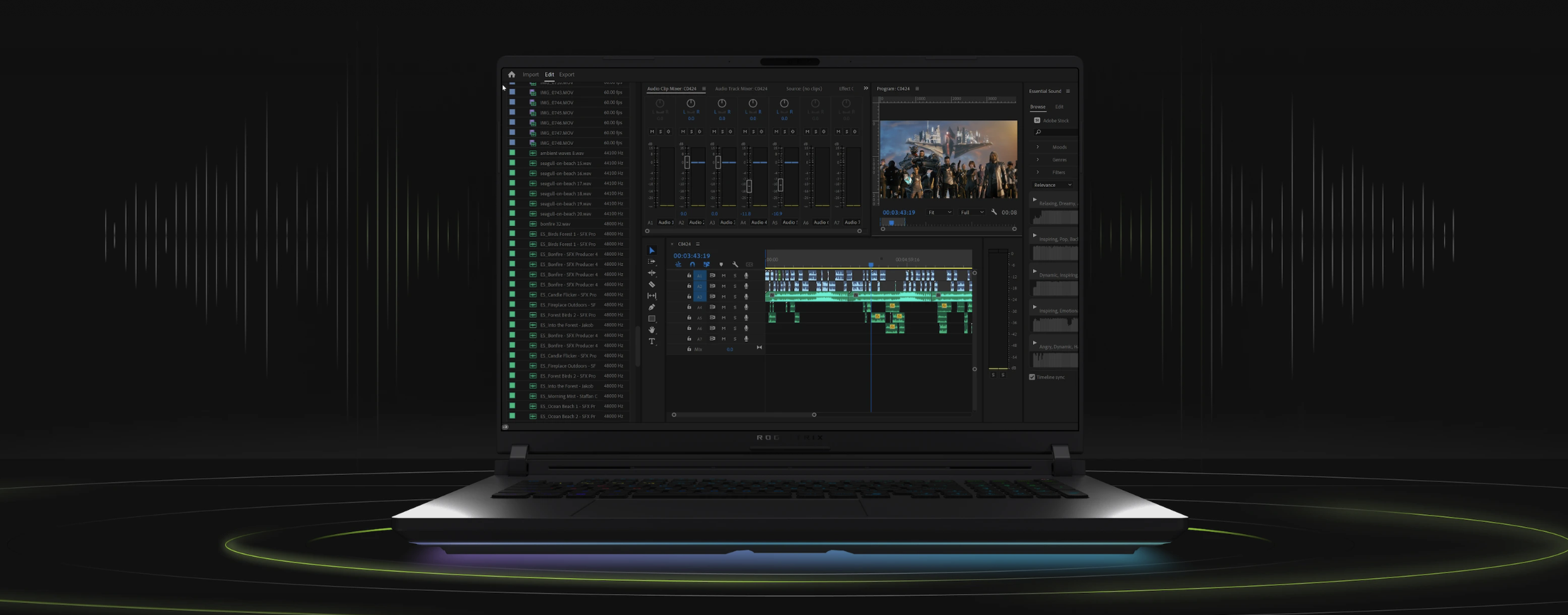The height and width of the screenshot is (615, 1568).
Task: Select seagull-on-beach 17.wav in project list
Action: 565,184
